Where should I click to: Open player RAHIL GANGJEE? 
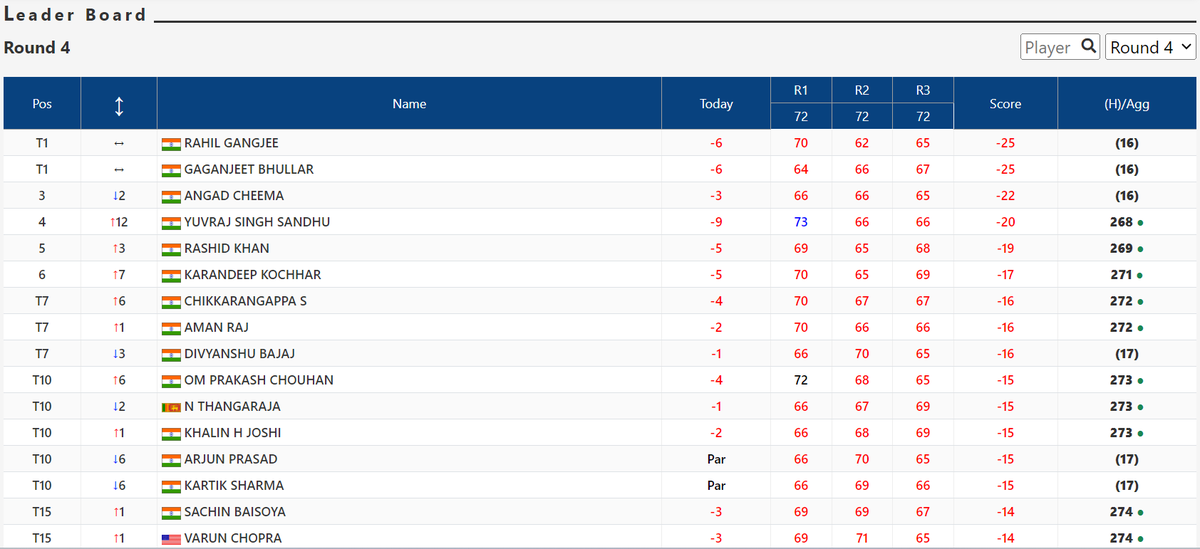click(x=231, y=143)
